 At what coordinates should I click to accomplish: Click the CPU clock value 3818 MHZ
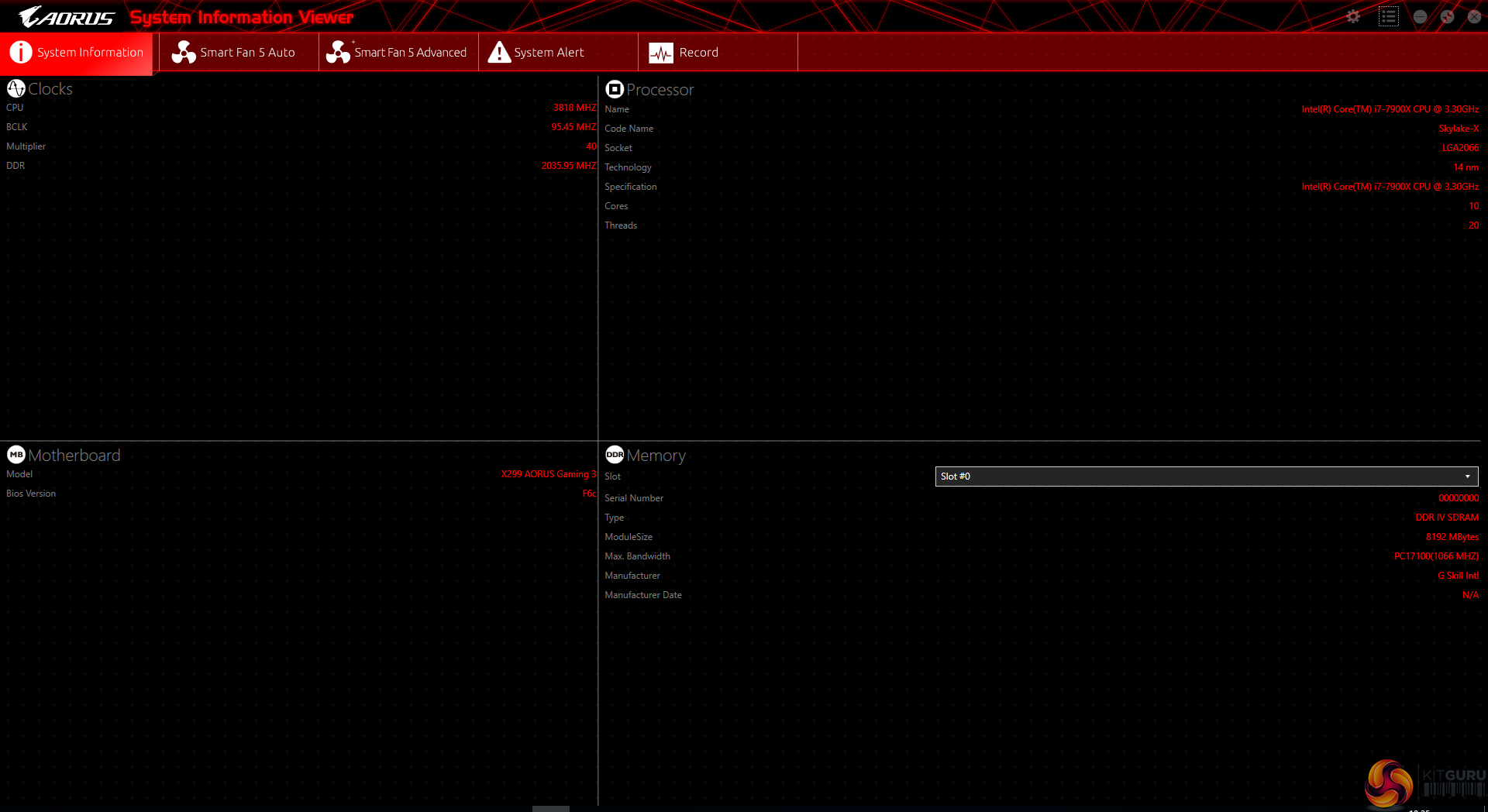pos(575,108)
